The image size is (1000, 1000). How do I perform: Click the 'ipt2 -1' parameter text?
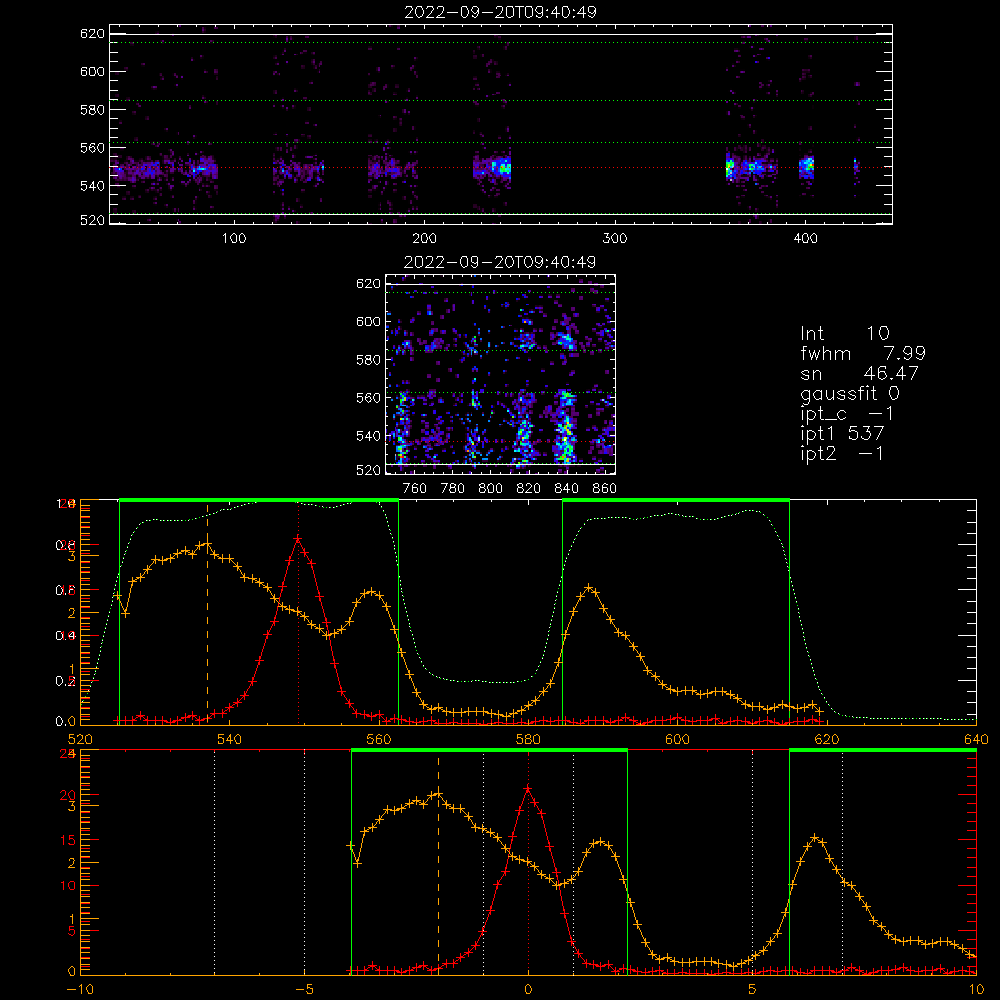coord(842,453)
